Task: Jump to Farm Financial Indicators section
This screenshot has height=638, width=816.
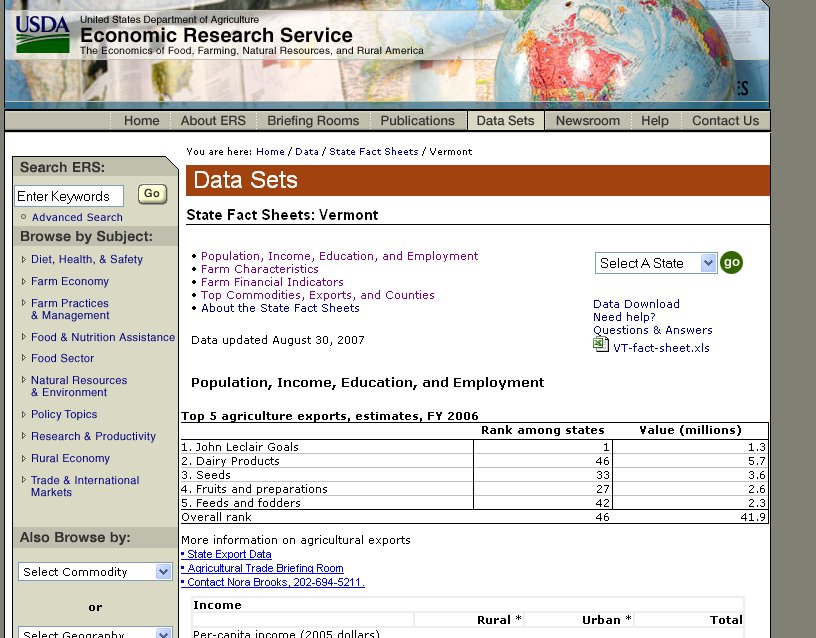Action: pos(272,282)
